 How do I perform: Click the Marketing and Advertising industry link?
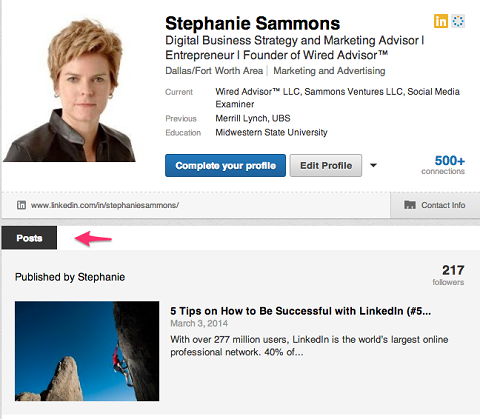click(329, 71)
